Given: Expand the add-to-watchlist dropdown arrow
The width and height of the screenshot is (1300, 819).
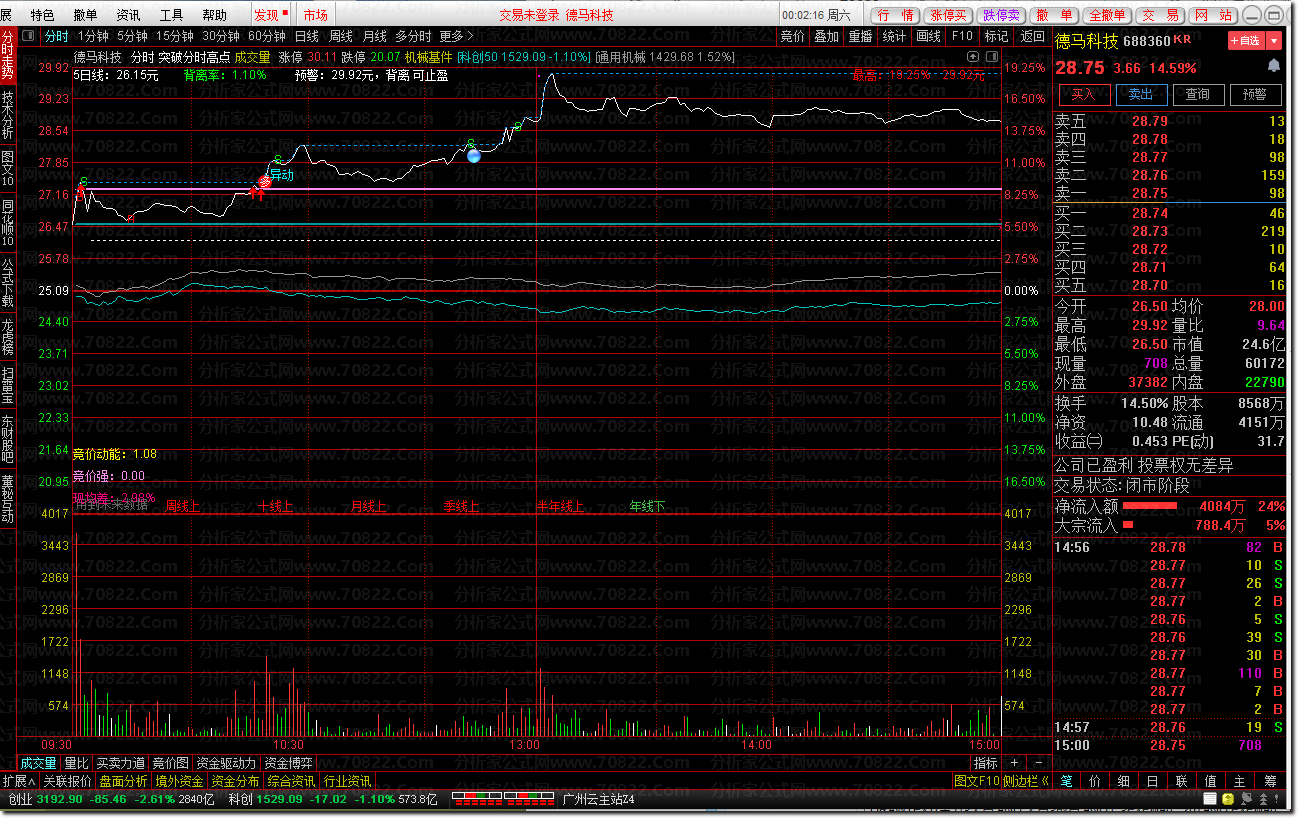Looking at the screenshot, I should click(1273, 41).
